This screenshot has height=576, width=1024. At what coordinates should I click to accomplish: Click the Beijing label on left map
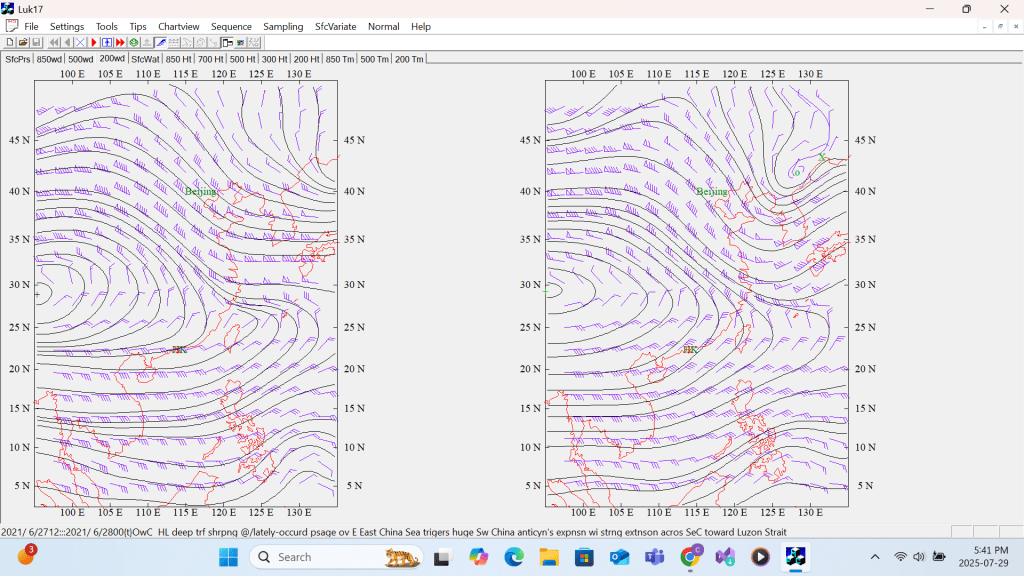[200, 191]
